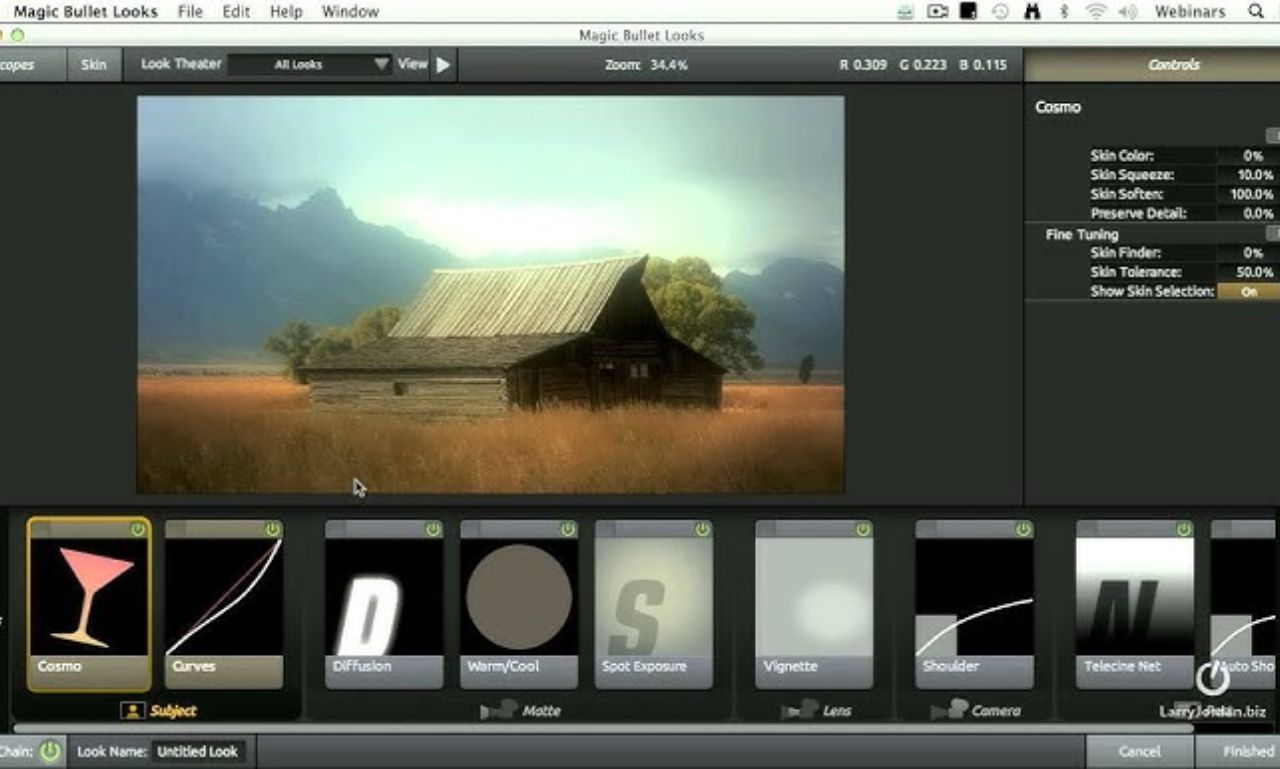Click the barn preview image
The width and height of the screenshot is (1280, 769).
pos(490,295)
